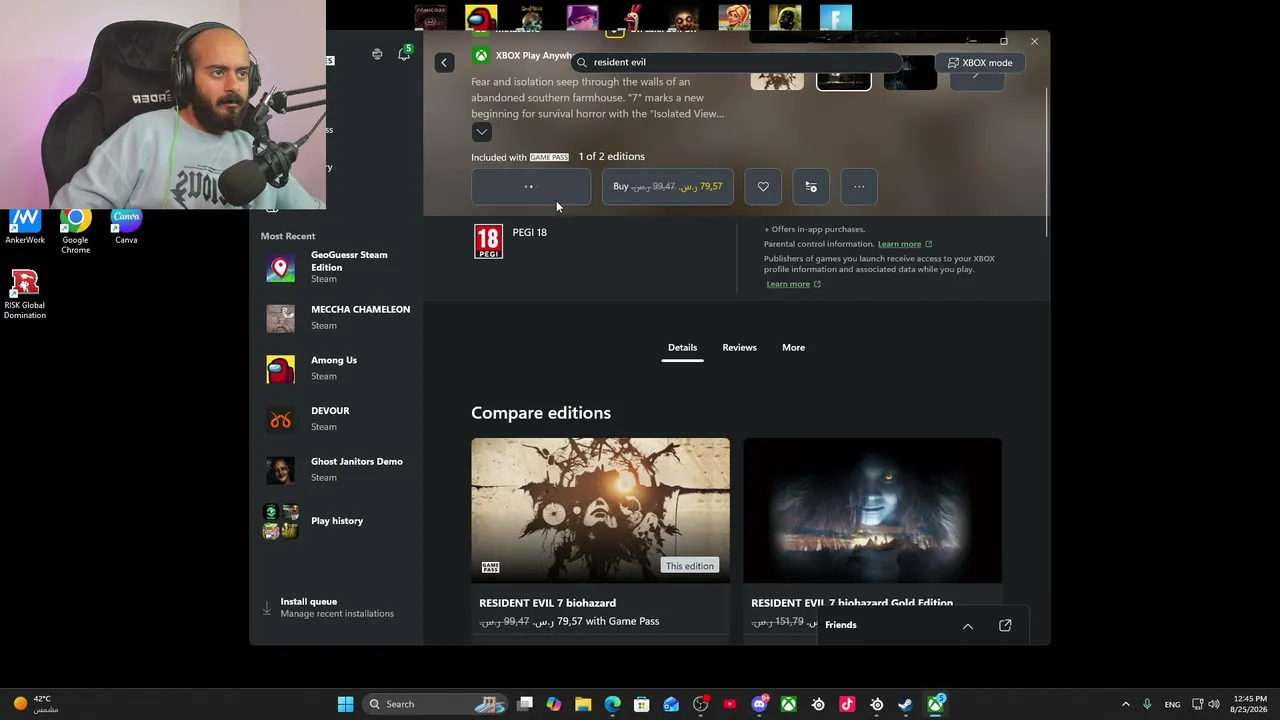Show hidden system tray icons

(1125, 704)
